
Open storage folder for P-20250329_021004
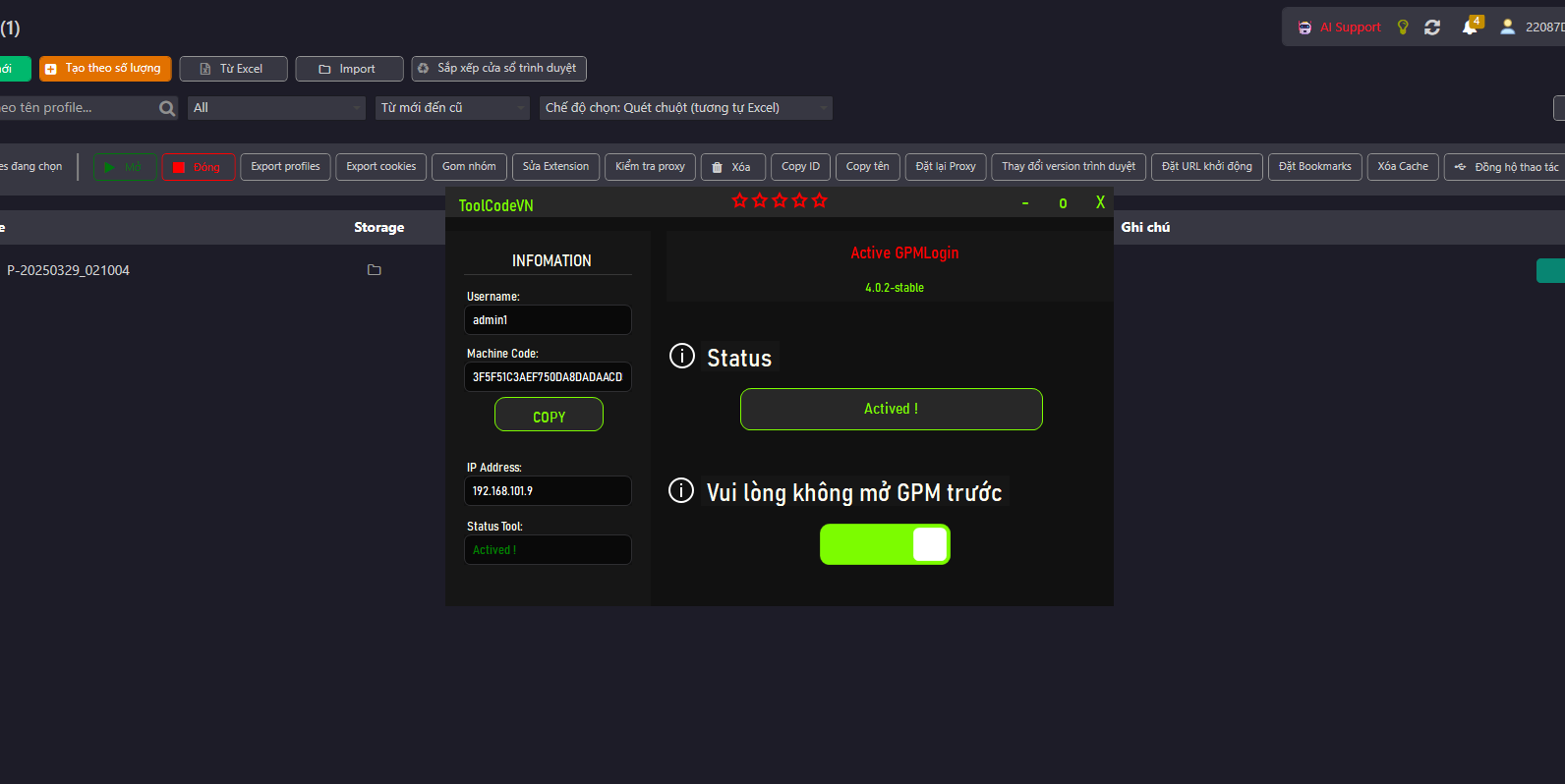click(x=375, y=270)
